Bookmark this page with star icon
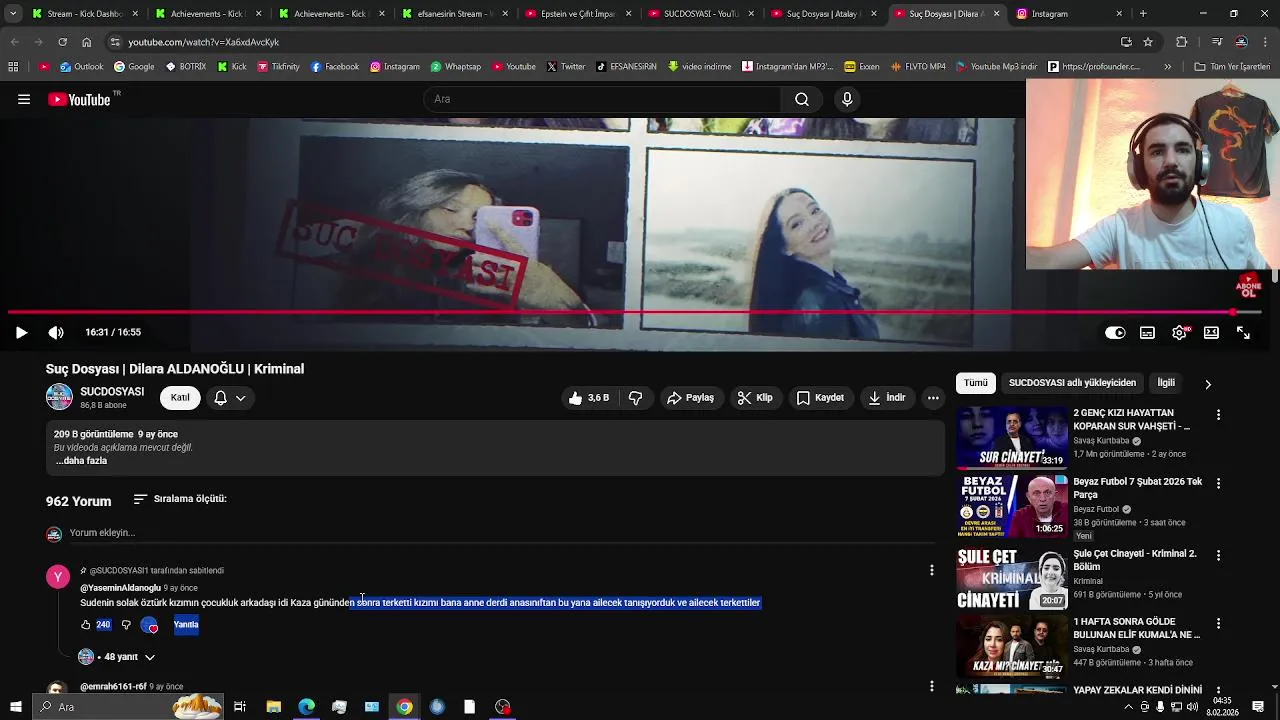This screenshot has height=720, width=1280. coord(1148,42)
